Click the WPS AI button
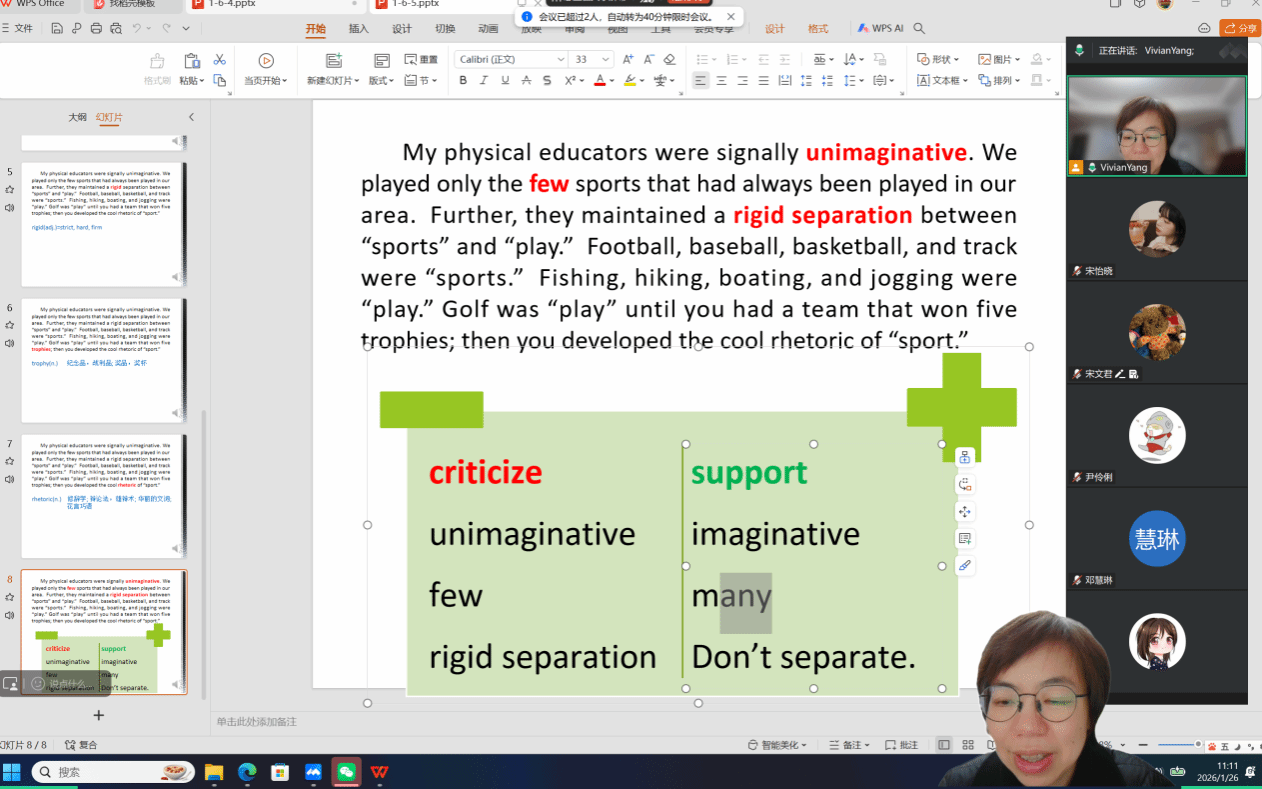 tap(880, 29)
